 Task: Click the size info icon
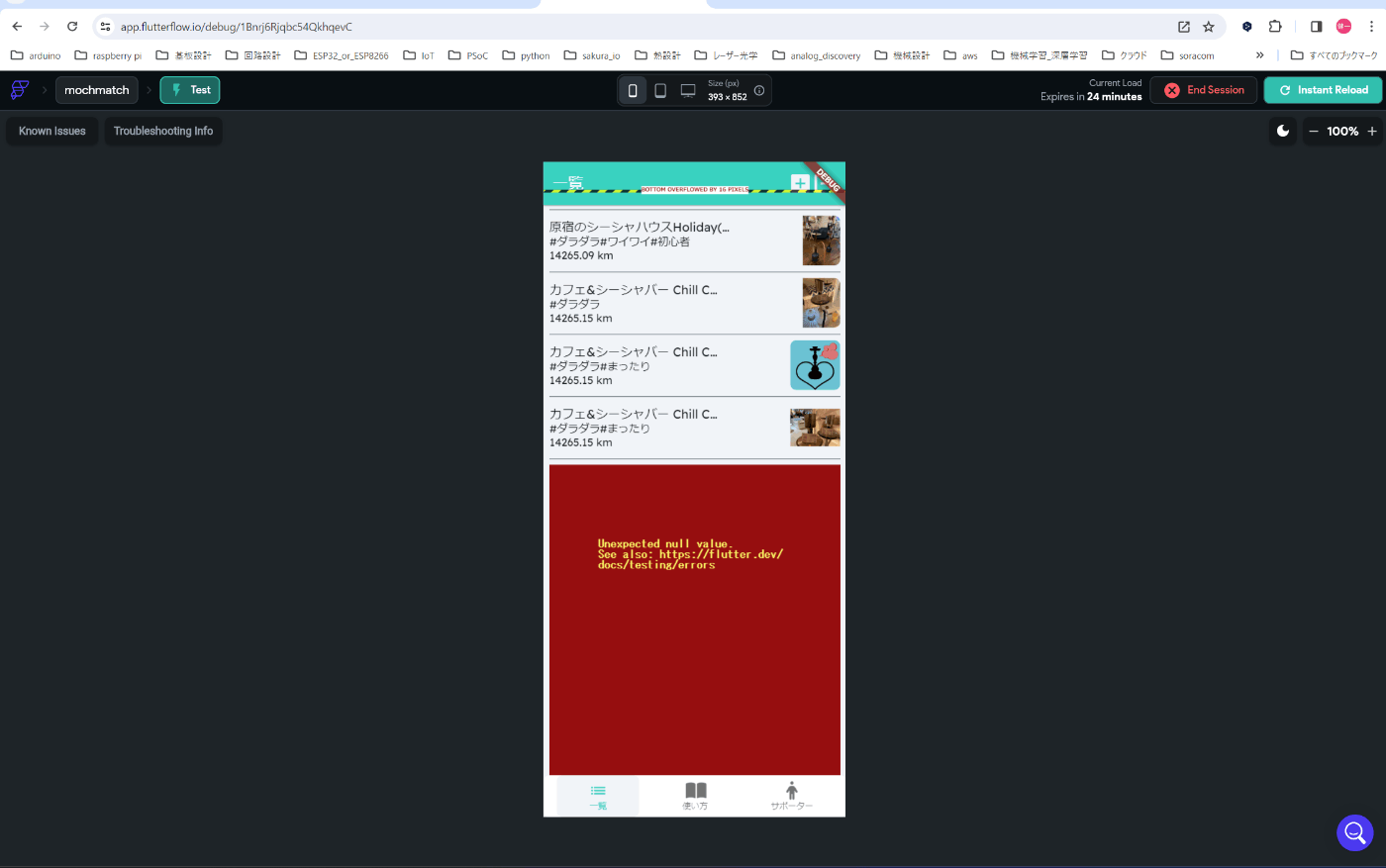[759, 90]
